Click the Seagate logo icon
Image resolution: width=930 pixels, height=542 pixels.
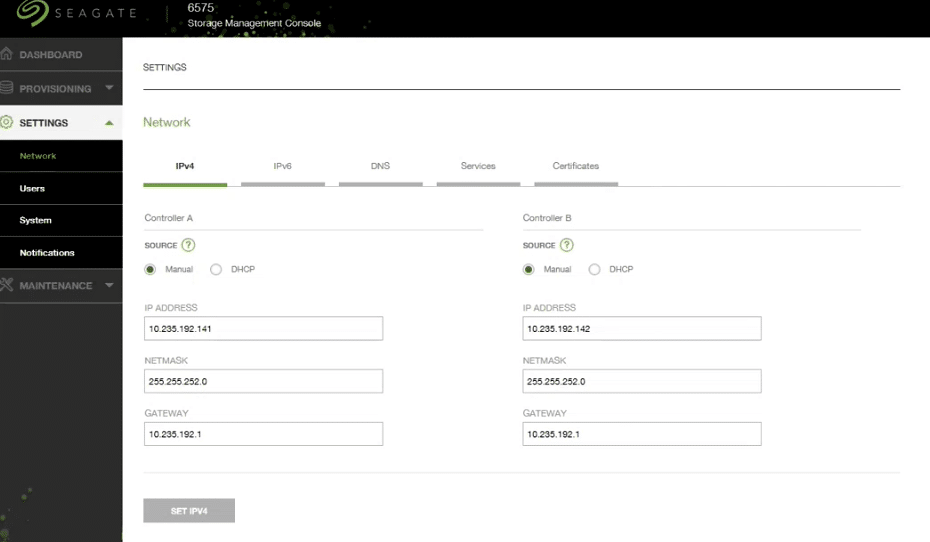tap(33, 12)
